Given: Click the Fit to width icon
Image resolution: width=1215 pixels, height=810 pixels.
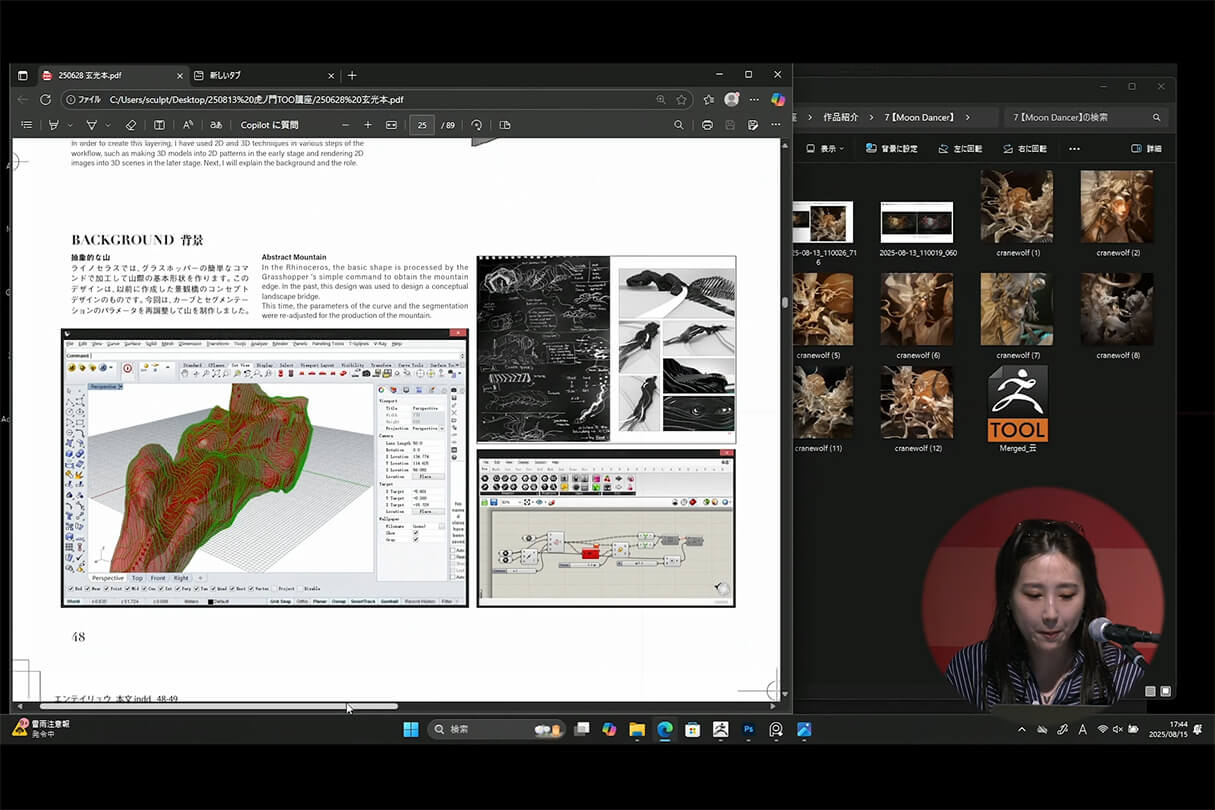Looking at the screenshot, I should pyautogui.click(x=391, y=125).
